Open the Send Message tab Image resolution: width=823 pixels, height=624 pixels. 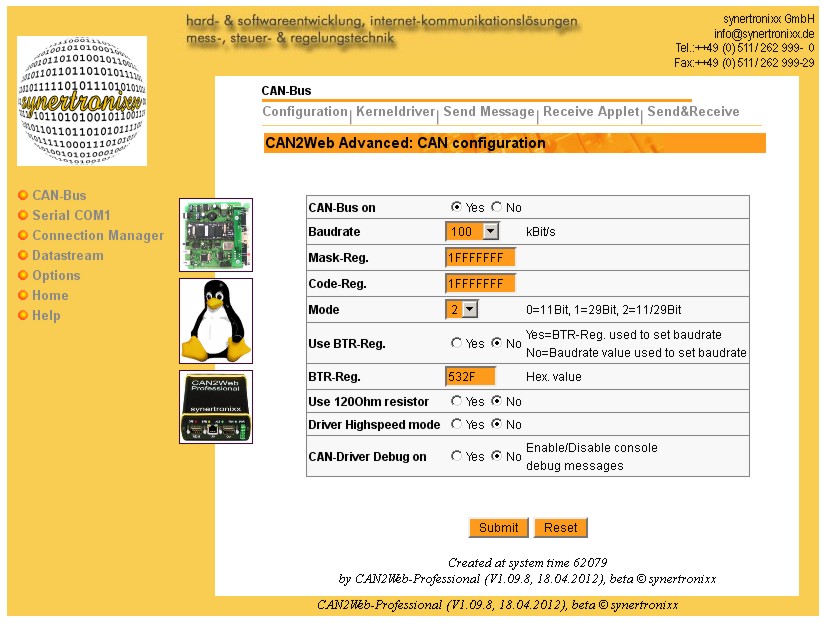click(x=489, y=112)
